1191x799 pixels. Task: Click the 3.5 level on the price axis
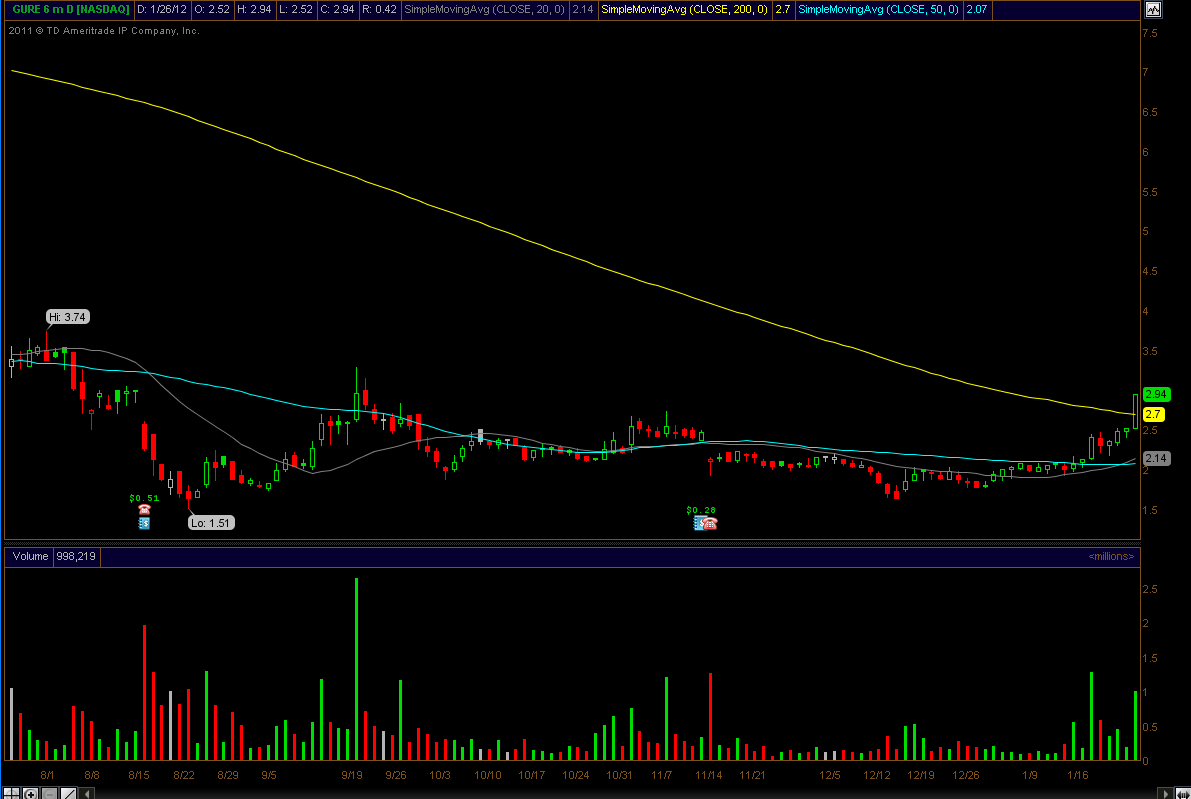(1150, 351)
